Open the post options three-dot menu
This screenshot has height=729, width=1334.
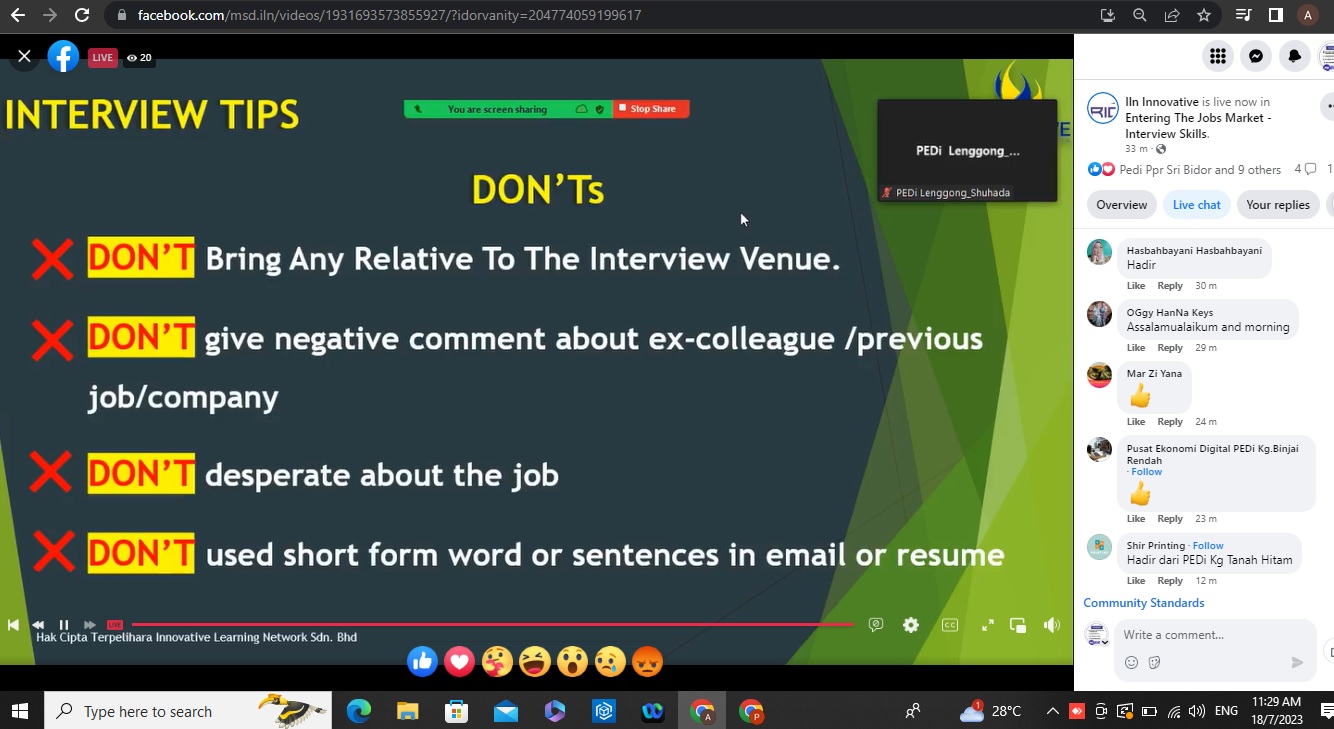click(1328, 105)
